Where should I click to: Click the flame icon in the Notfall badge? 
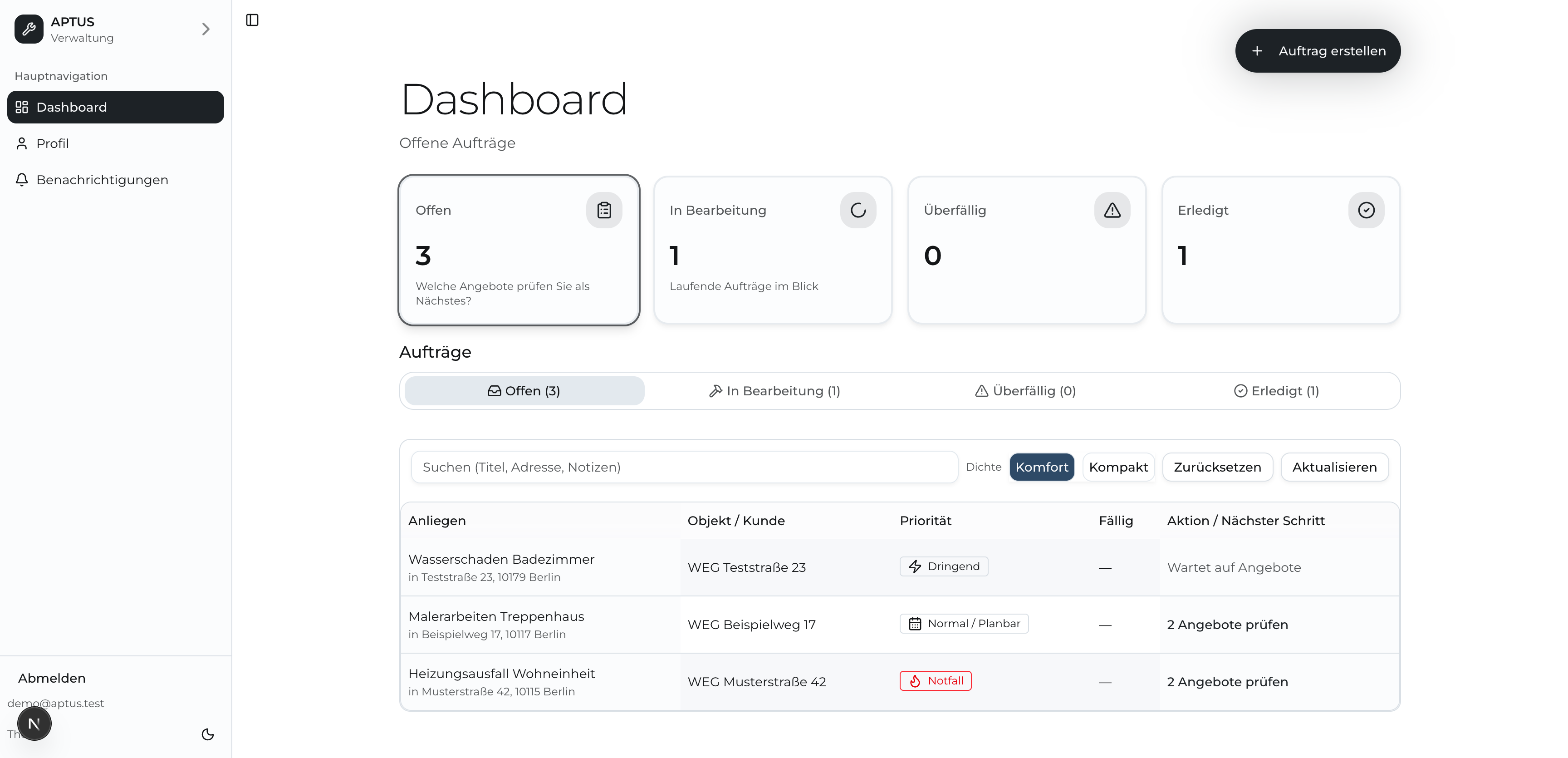point(916,681)
